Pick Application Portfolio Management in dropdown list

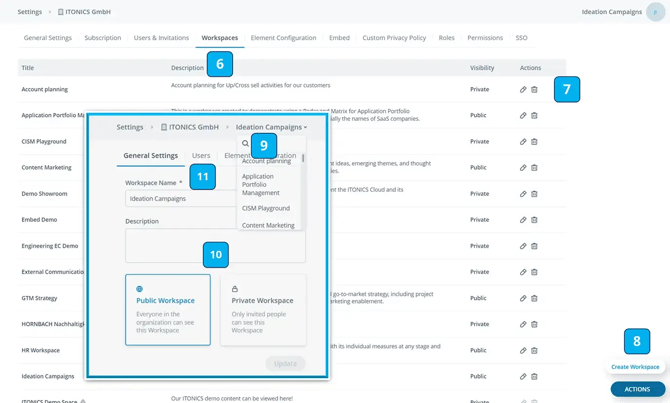261,184
